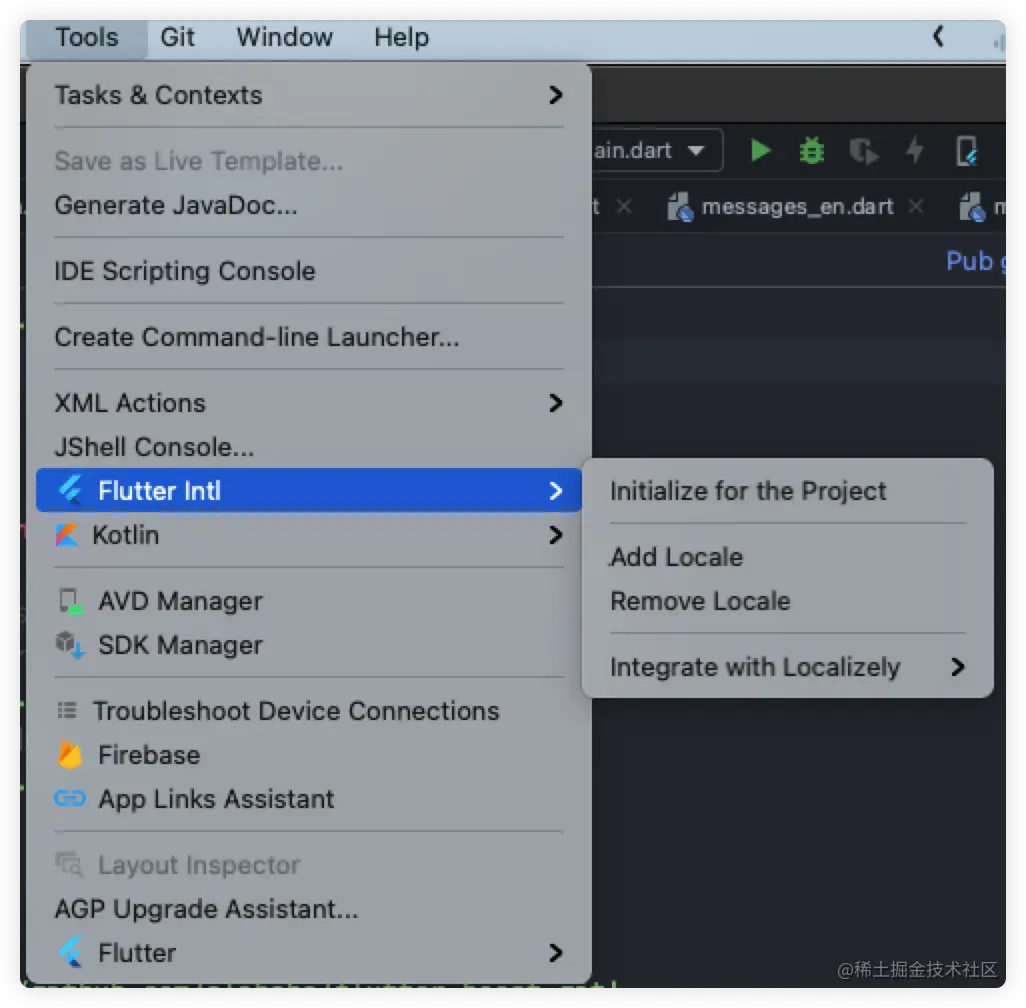The height and width of the screenshot is (1008, 1026).
Task: Launch the App Links Assistant
Action: click(215, 799)
